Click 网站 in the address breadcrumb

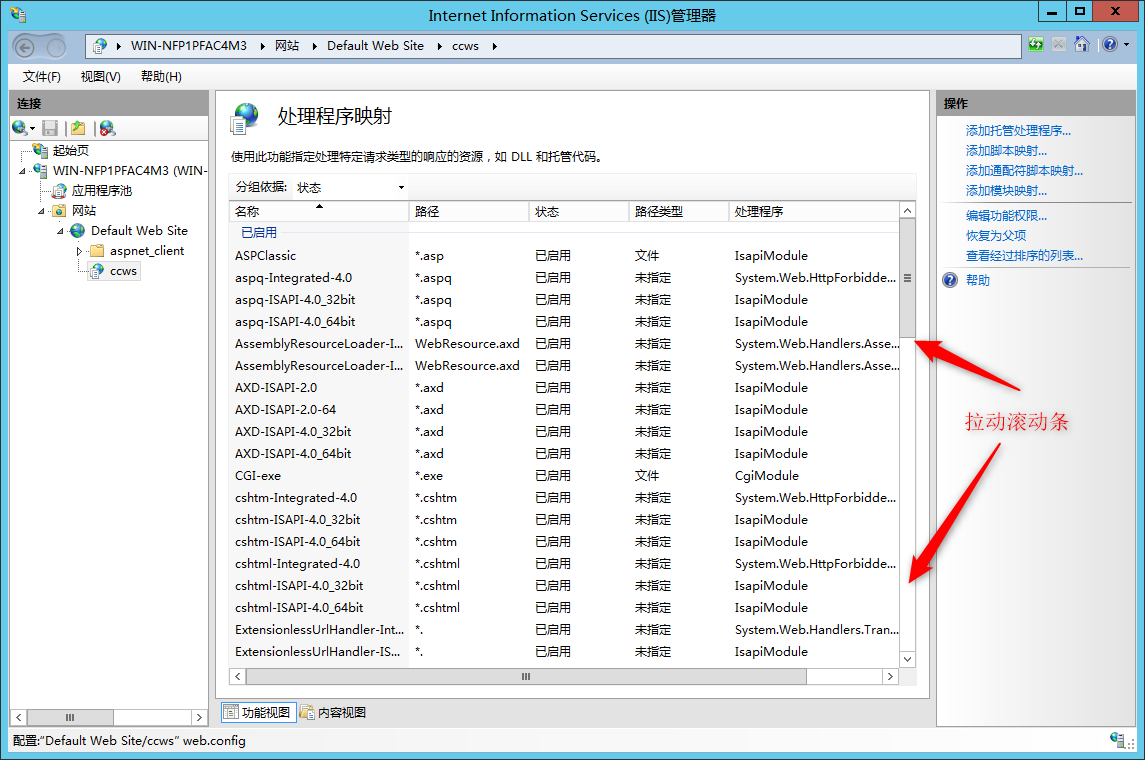[287, 46]
